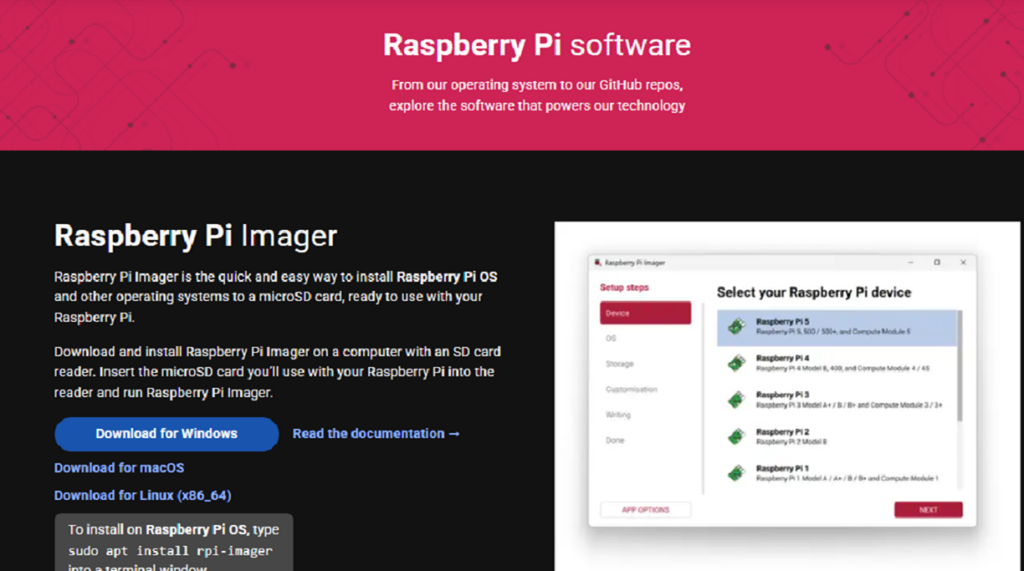Select the Done step in Imager sidebar

pos(615,440)
